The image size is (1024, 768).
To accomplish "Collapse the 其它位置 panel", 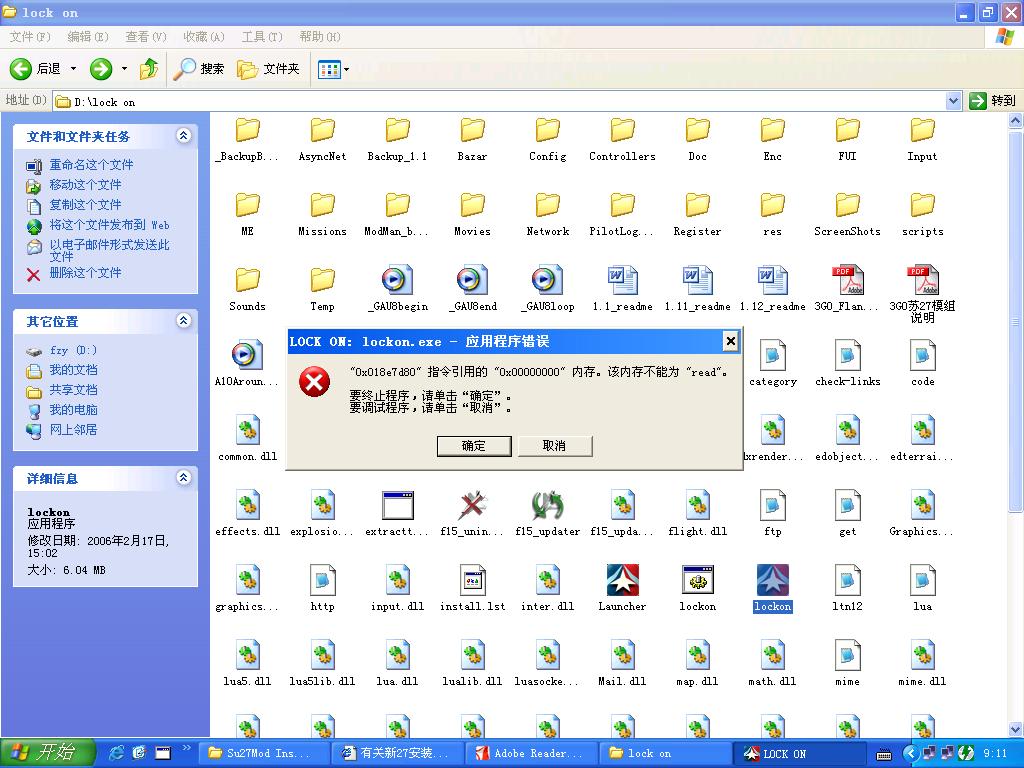I will click(x=184, y=321).
